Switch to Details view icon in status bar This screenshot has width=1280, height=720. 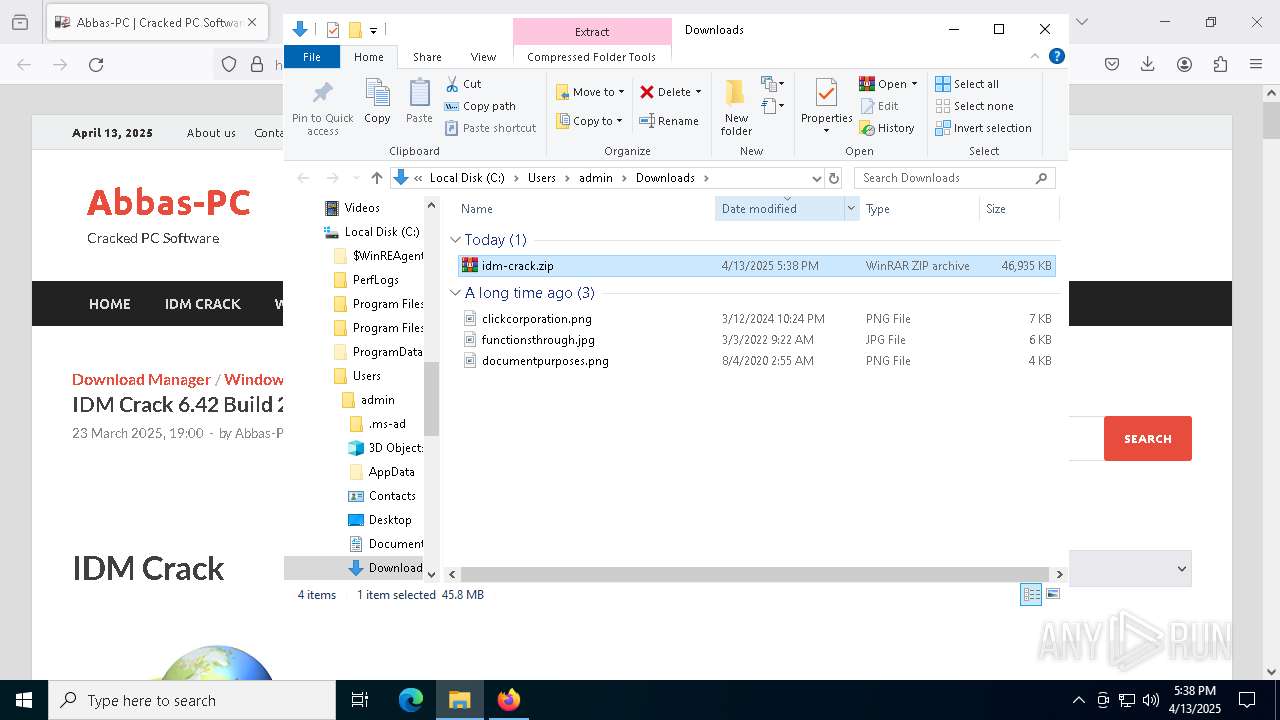1031,594
